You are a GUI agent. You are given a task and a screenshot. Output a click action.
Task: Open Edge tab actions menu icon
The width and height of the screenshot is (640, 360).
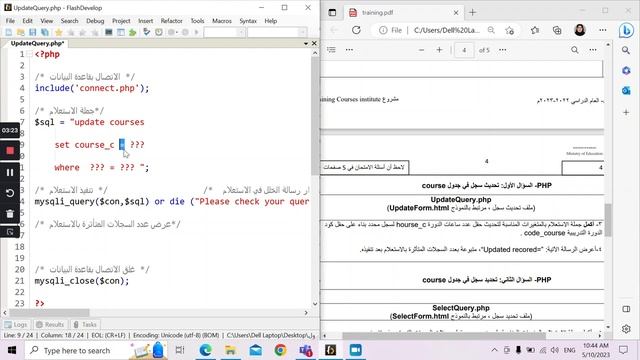click(332, 13)
